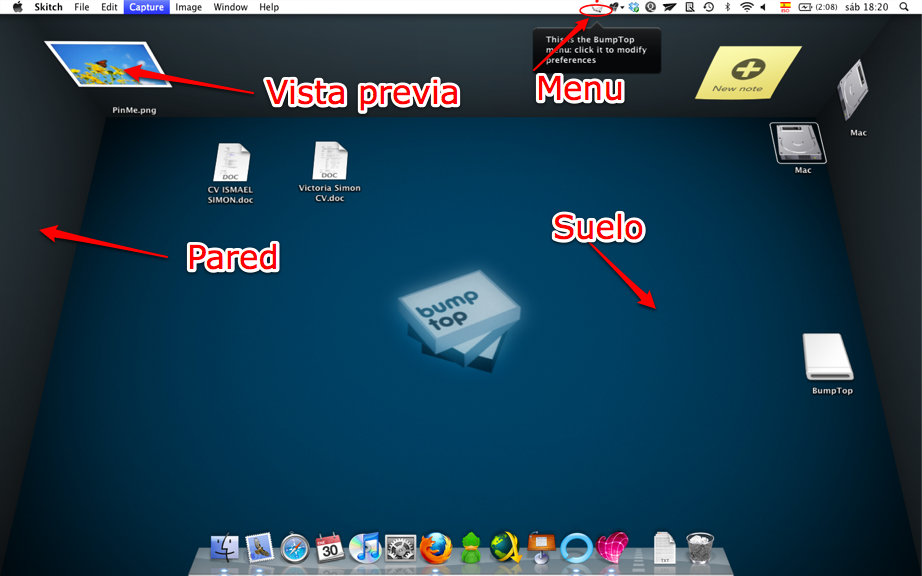Open the Edit menu

[109, 7]
